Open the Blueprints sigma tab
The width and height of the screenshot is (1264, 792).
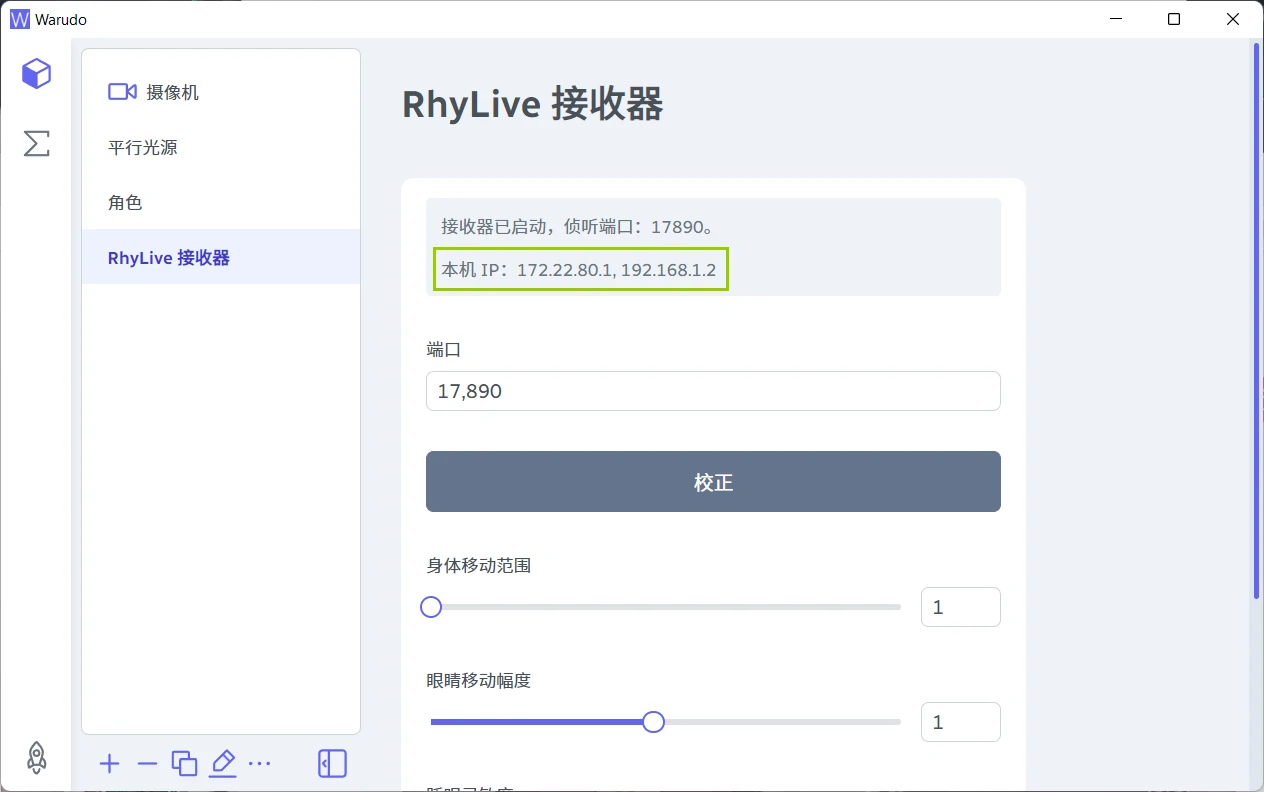(36, 143)
